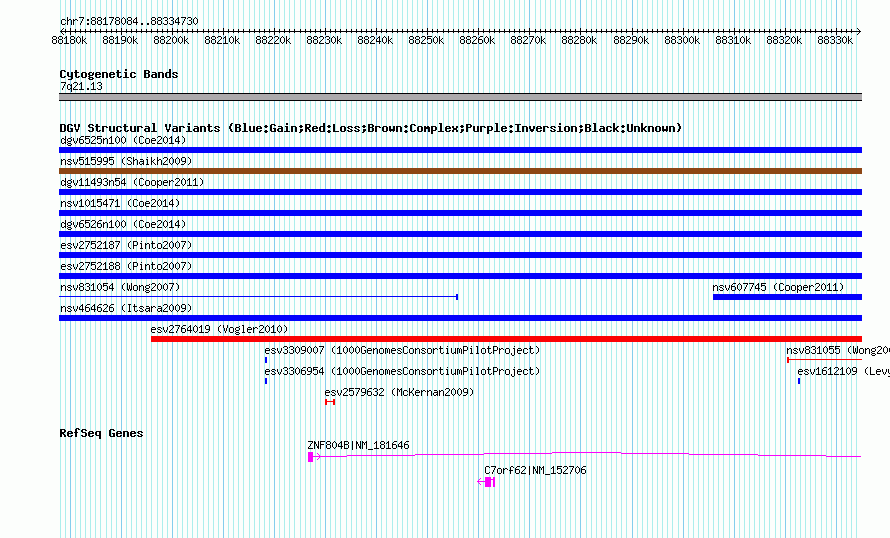Open variant nsv831054 (Wong2007) label
Screen dimensions: 890x538
pos(120,287)
